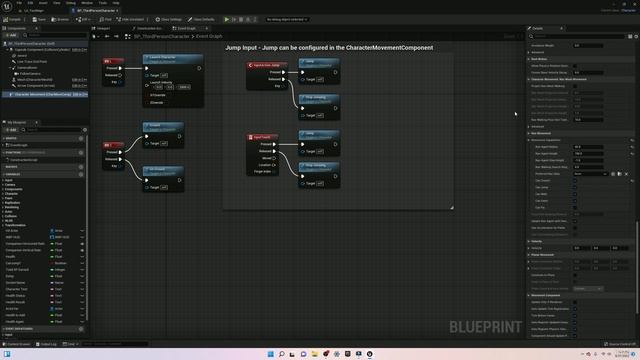640x360 pixels.
Task: Click the Source Control Off status button
Action: click(620, 344)
